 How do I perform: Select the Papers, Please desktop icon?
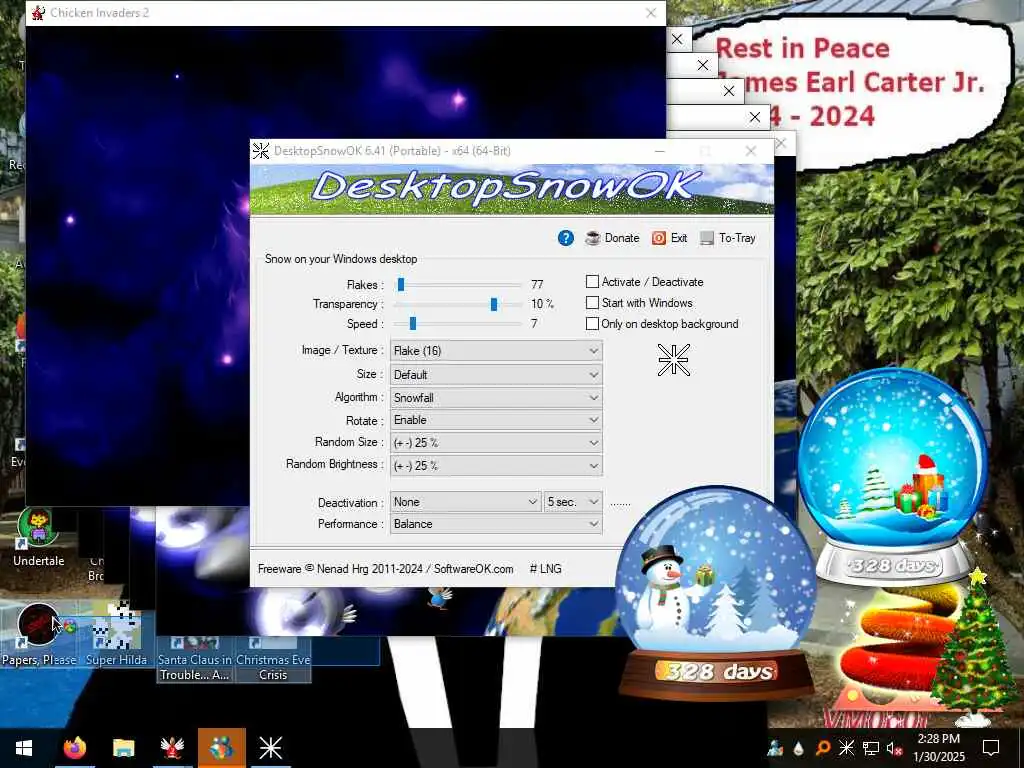point(39,635)
